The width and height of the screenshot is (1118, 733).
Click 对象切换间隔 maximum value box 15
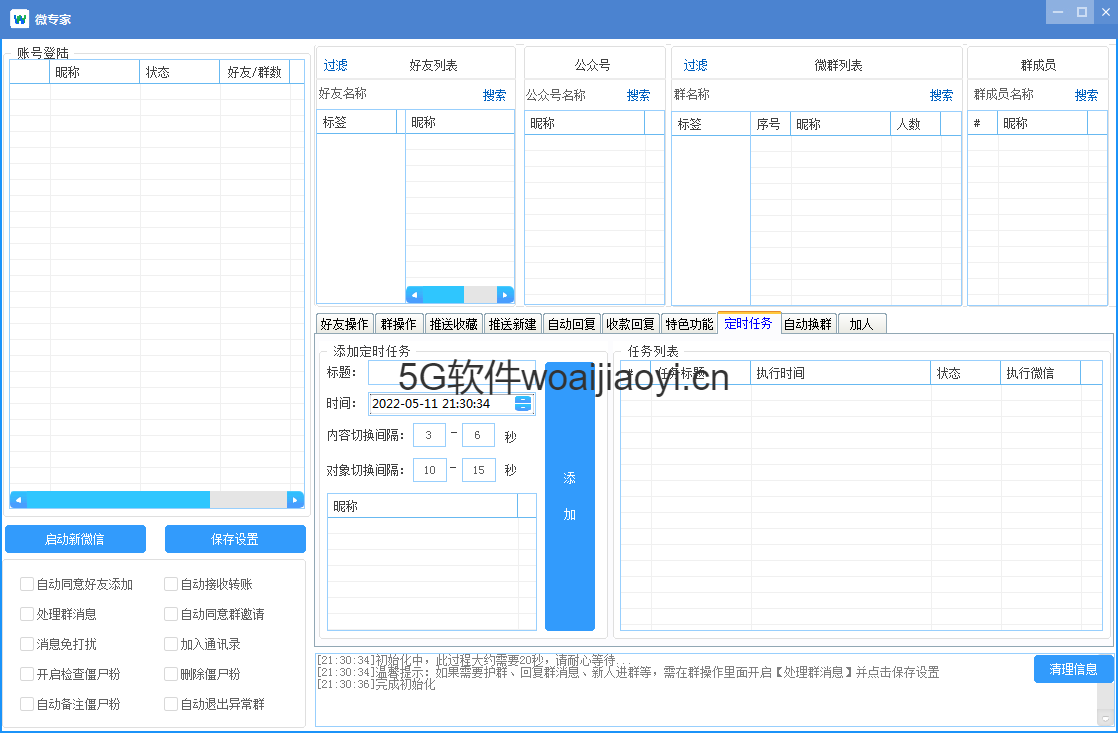[x=479, y=470]
